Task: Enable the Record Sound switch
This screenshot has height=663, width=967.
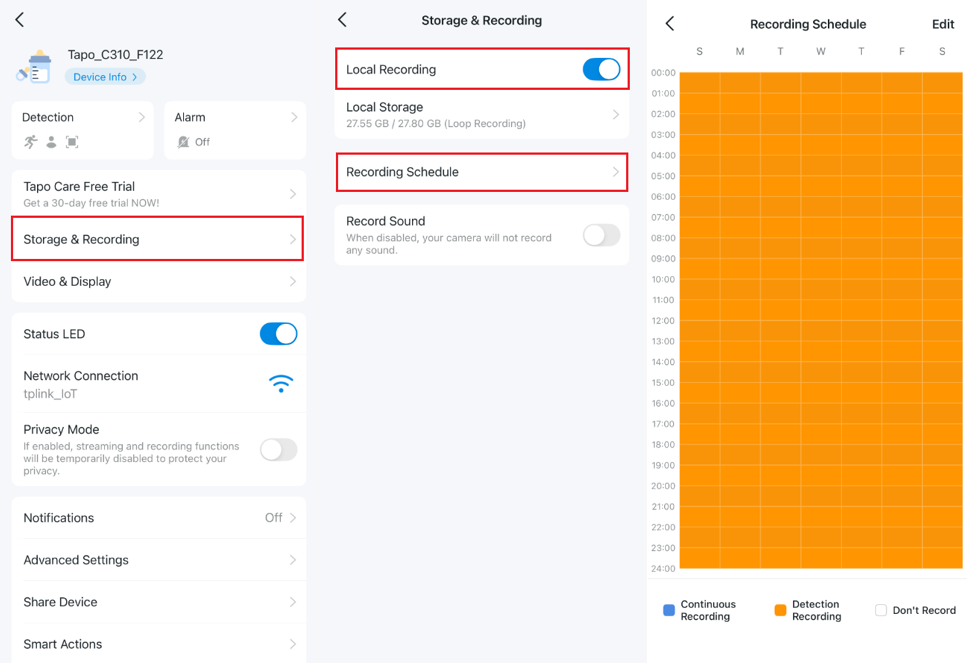Action: click(x=601, y=235)
